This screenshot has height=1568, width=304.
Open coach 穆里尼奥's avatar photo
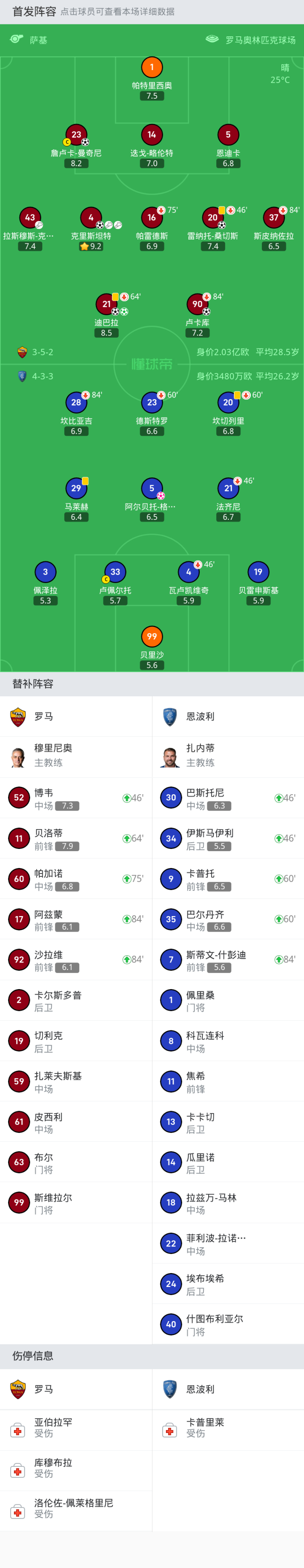(x=18, y=757)
